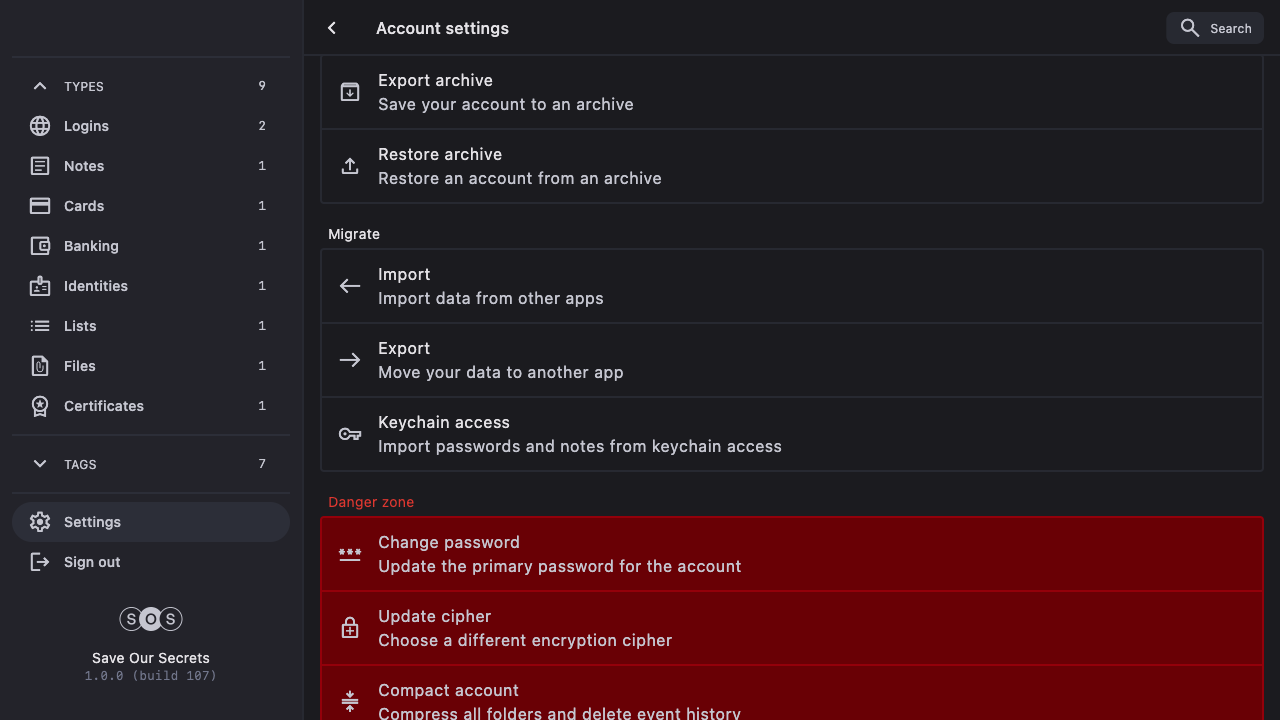Select Lists in the sidebar
This screenshot has height=720, width=1280.
click(80, 326)
